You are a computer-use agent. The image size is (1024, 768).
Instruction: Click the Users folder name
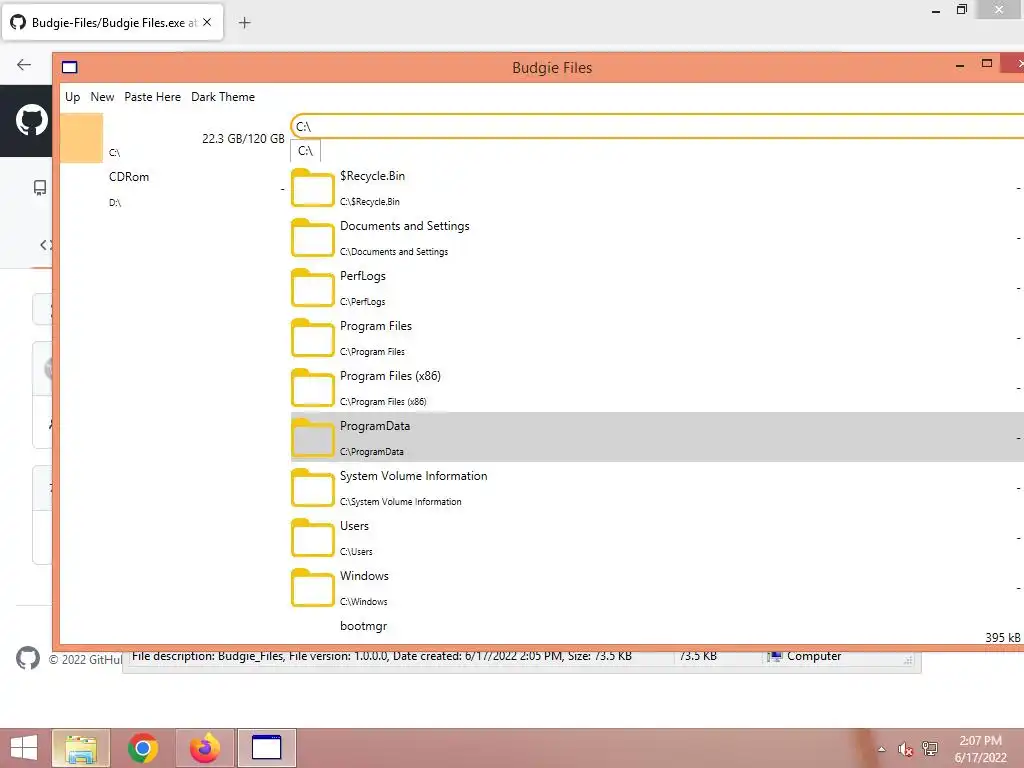355,526
